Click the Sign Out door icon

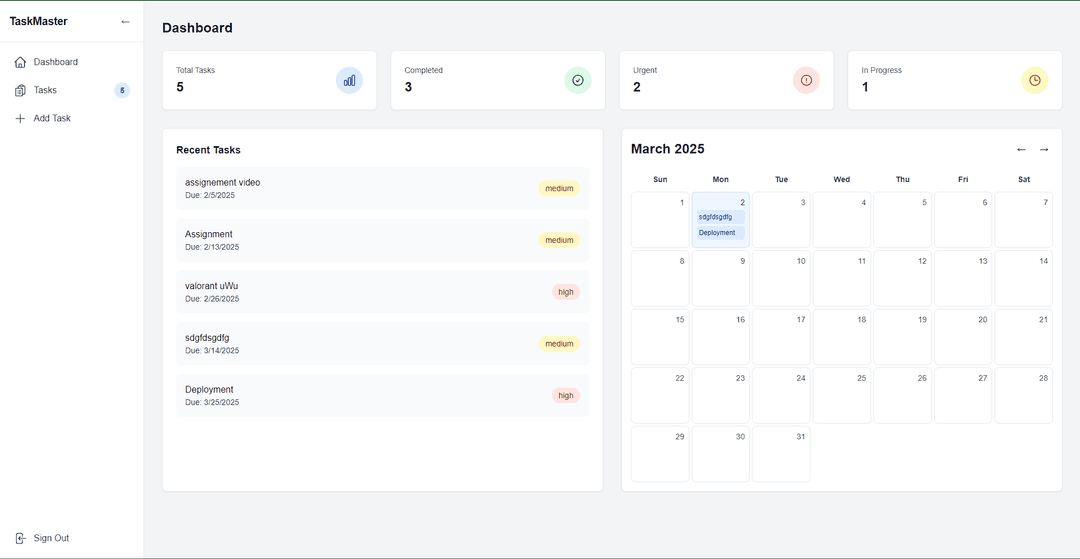20,538
